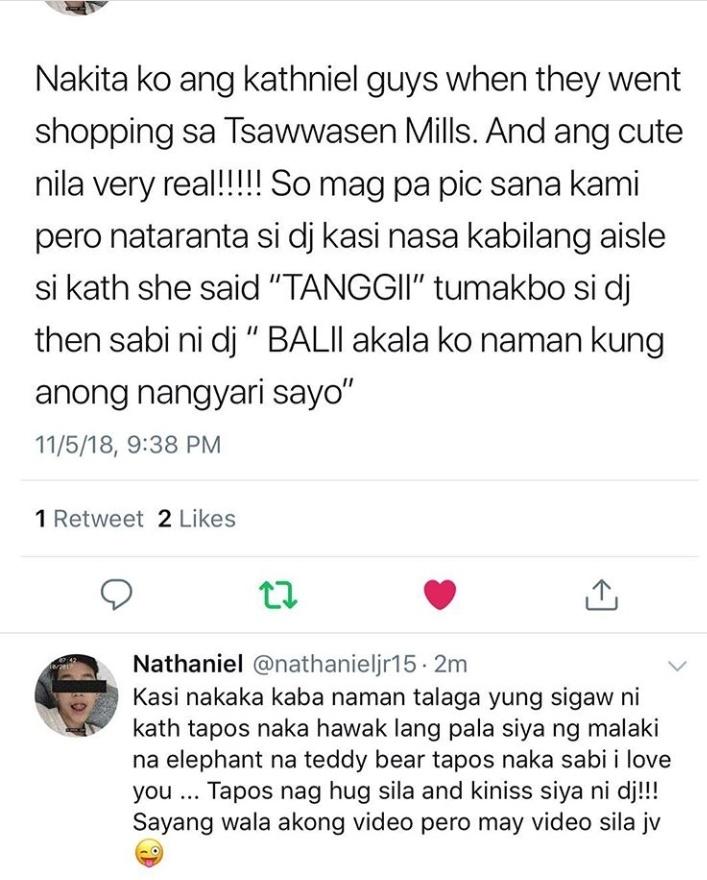This screenshot has height=880, width=707.
Task: Open the tweet author's avatar at top
Action: pyautogui.click(x=77, y=7)
